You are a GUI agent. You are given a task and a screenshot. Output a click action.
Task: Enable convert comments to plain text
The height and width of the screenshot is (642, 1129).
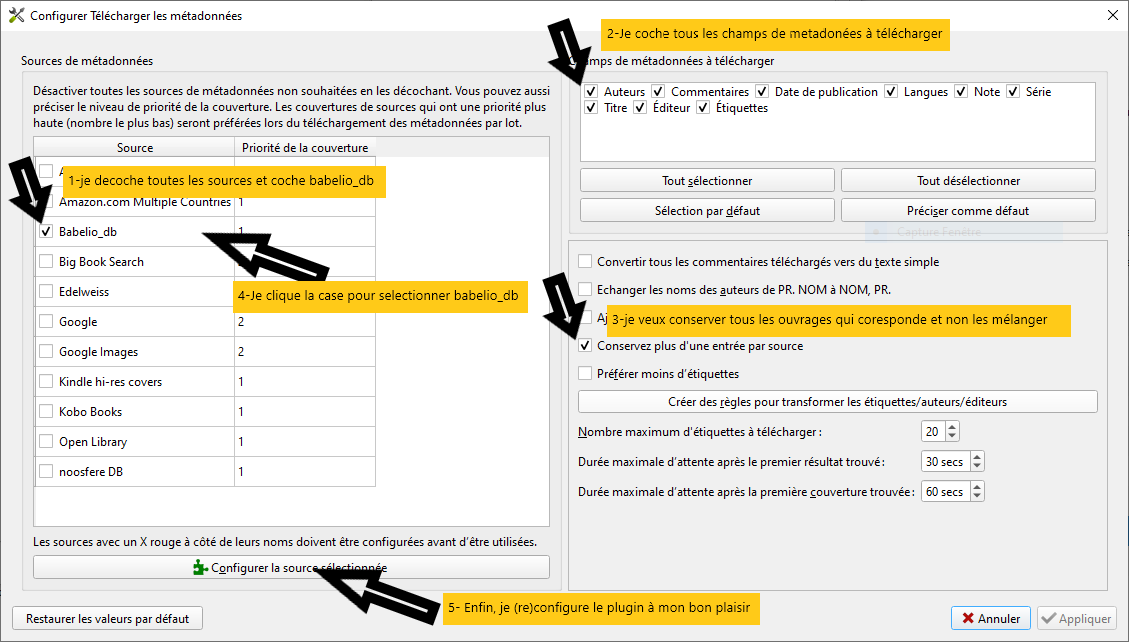point(585,262)
